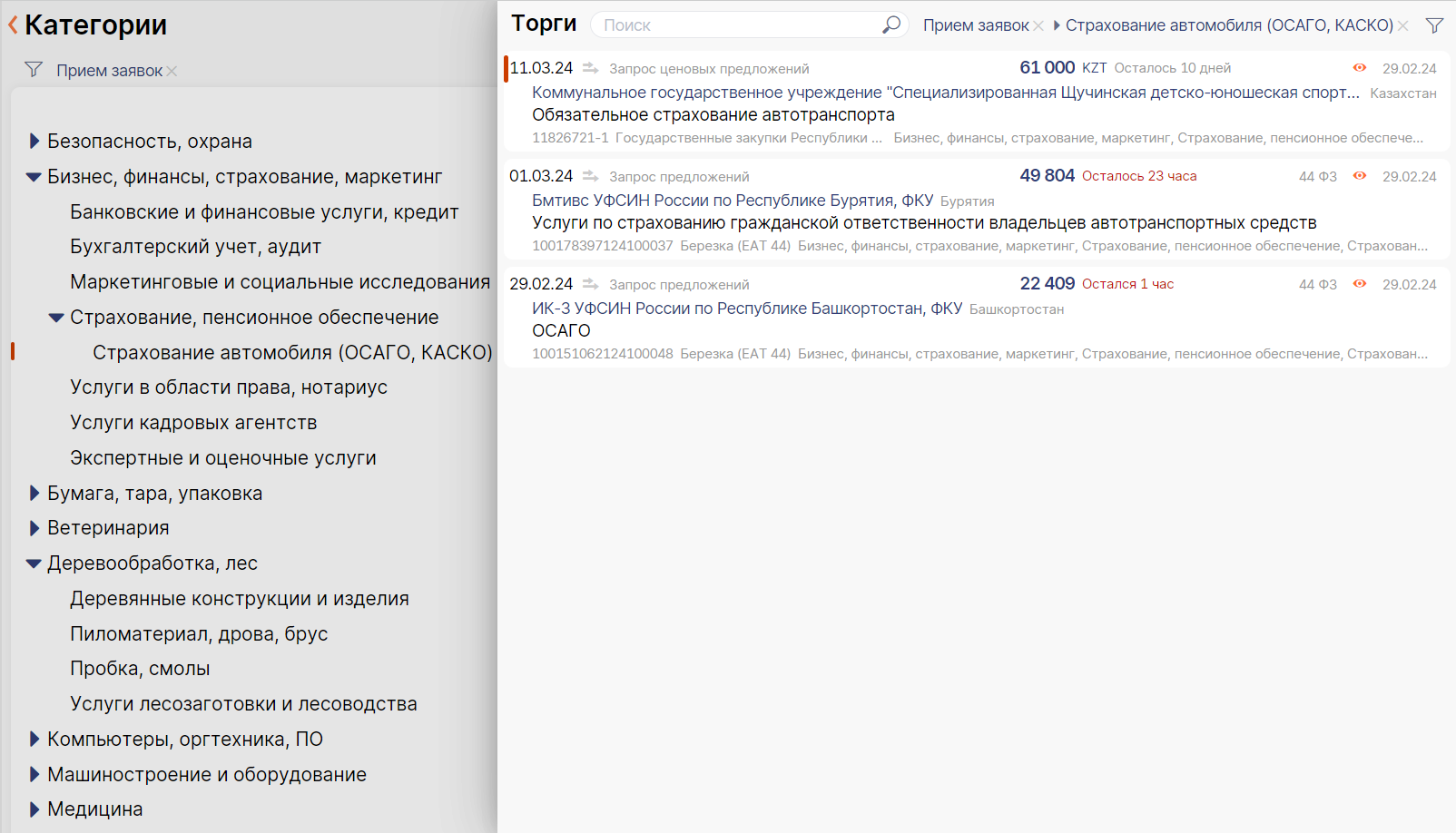Click Осталось 23 часа deadline text
The image size is (1456, 833).
(x=1139, y=176)
